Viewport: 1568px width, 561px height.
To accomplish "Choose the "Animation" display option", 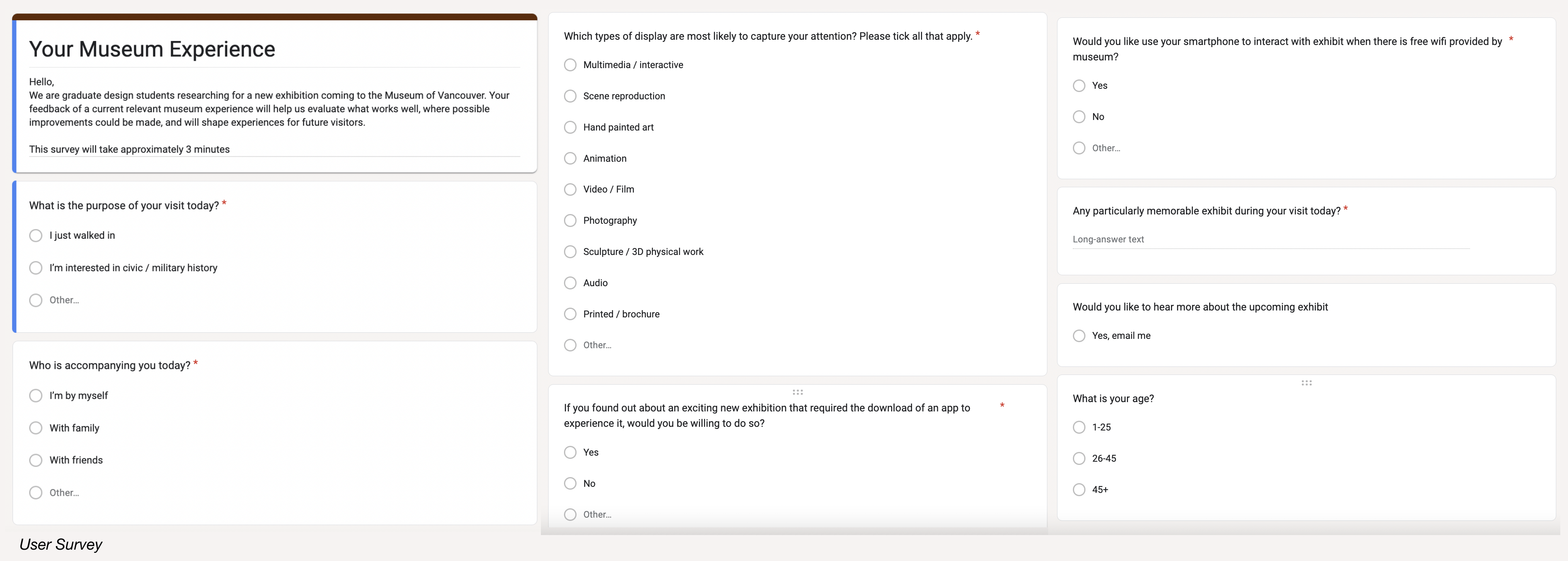I will pos(570,158).
